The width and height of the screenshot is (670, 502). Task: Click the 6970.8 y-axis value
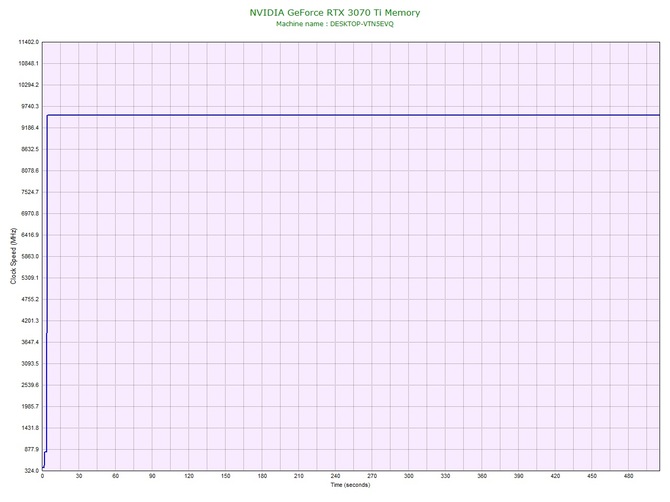tap(30, 213)
